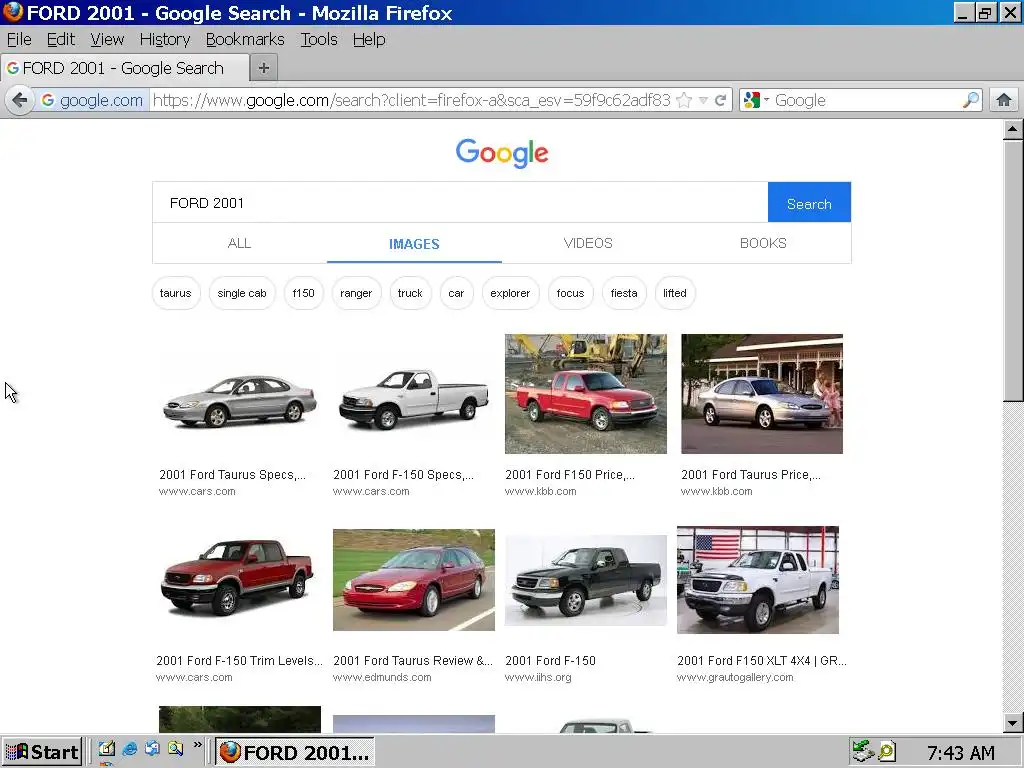Select the FORD 2001 - Google Search tab

click(x=125, y=68)
